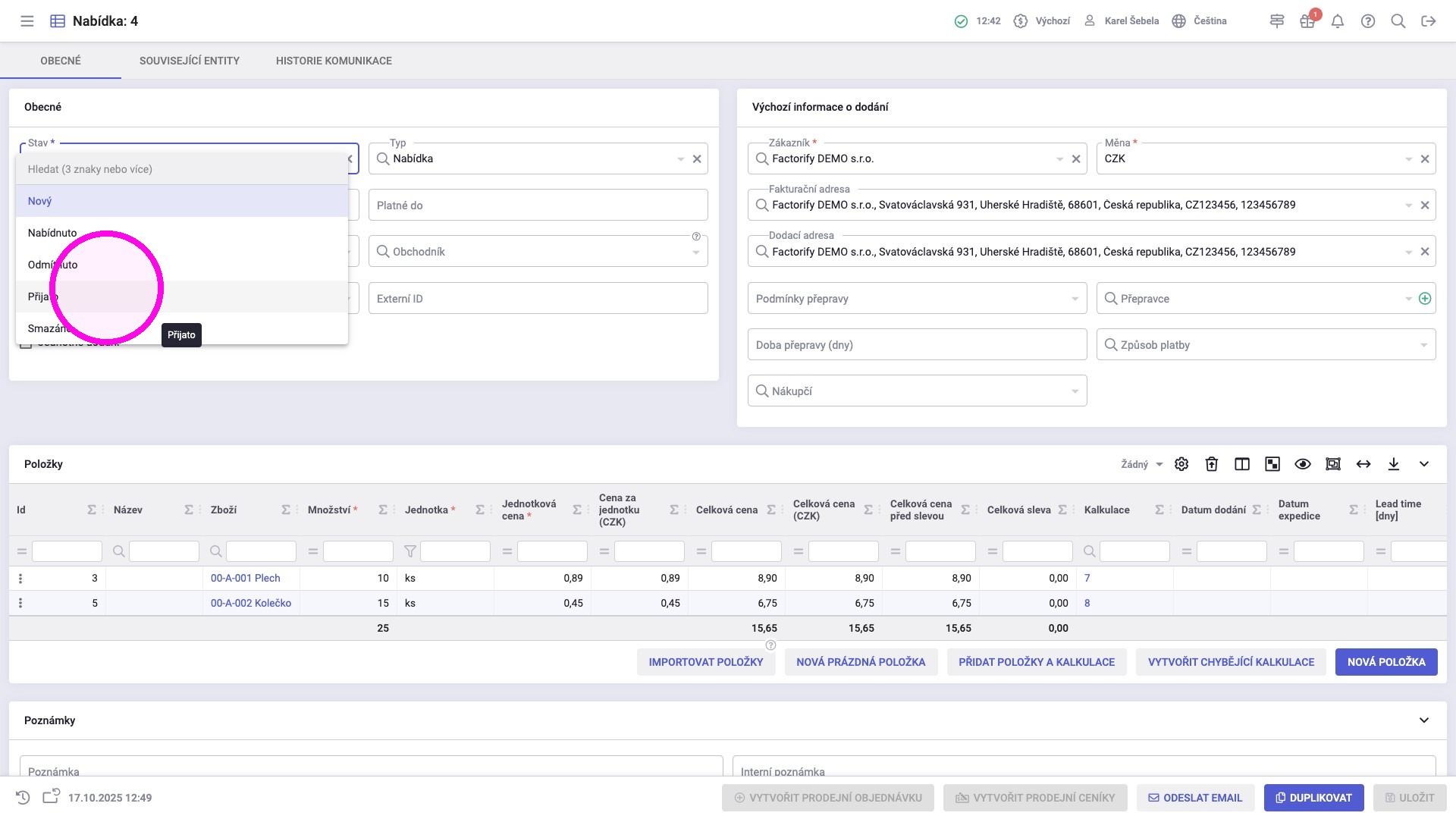1456x819 pixels.
Task: Click the Nová položka button
Action: click(x=1386, y=662)
